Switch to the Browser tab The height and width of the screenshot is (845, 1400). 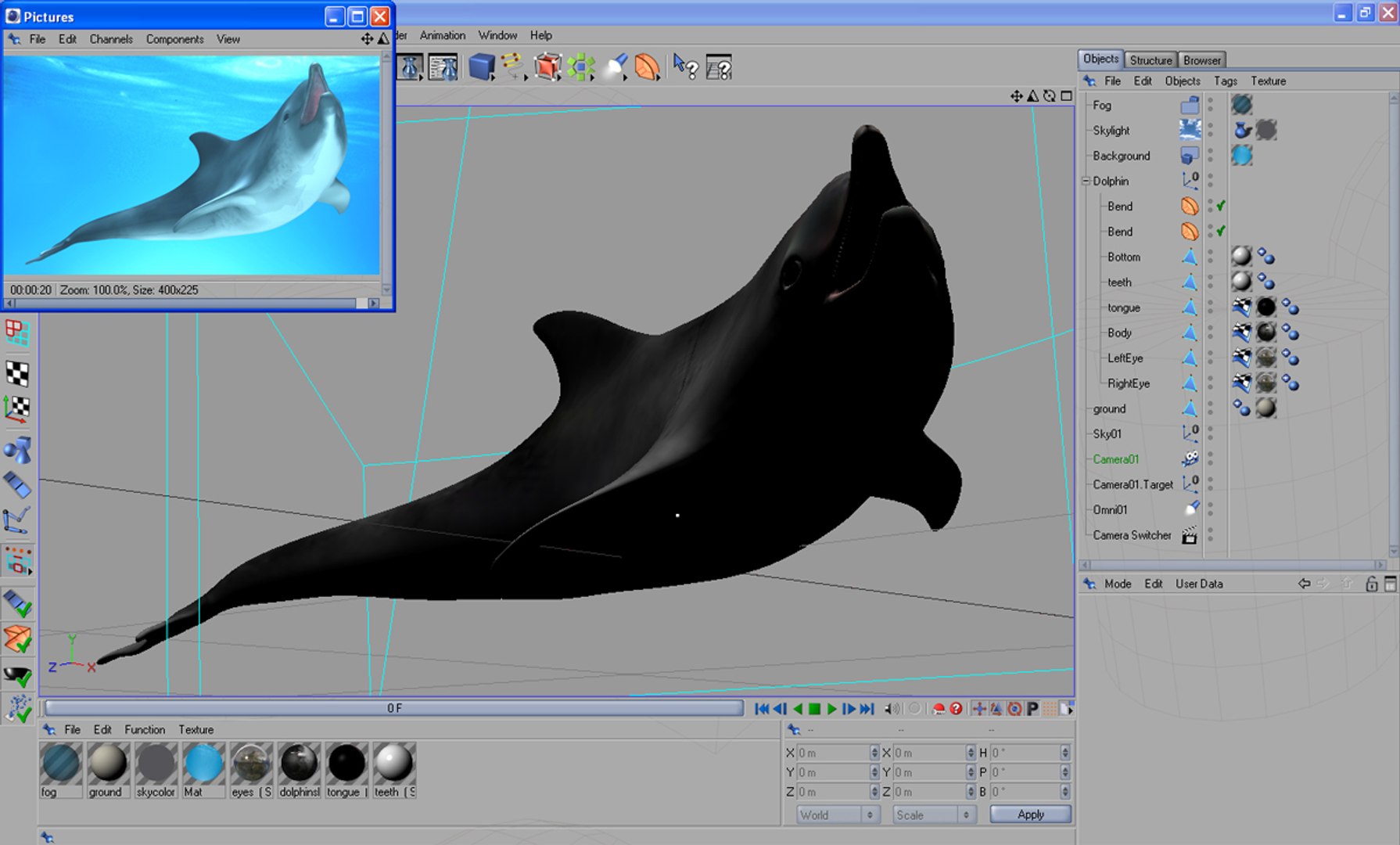(1201, 60)
